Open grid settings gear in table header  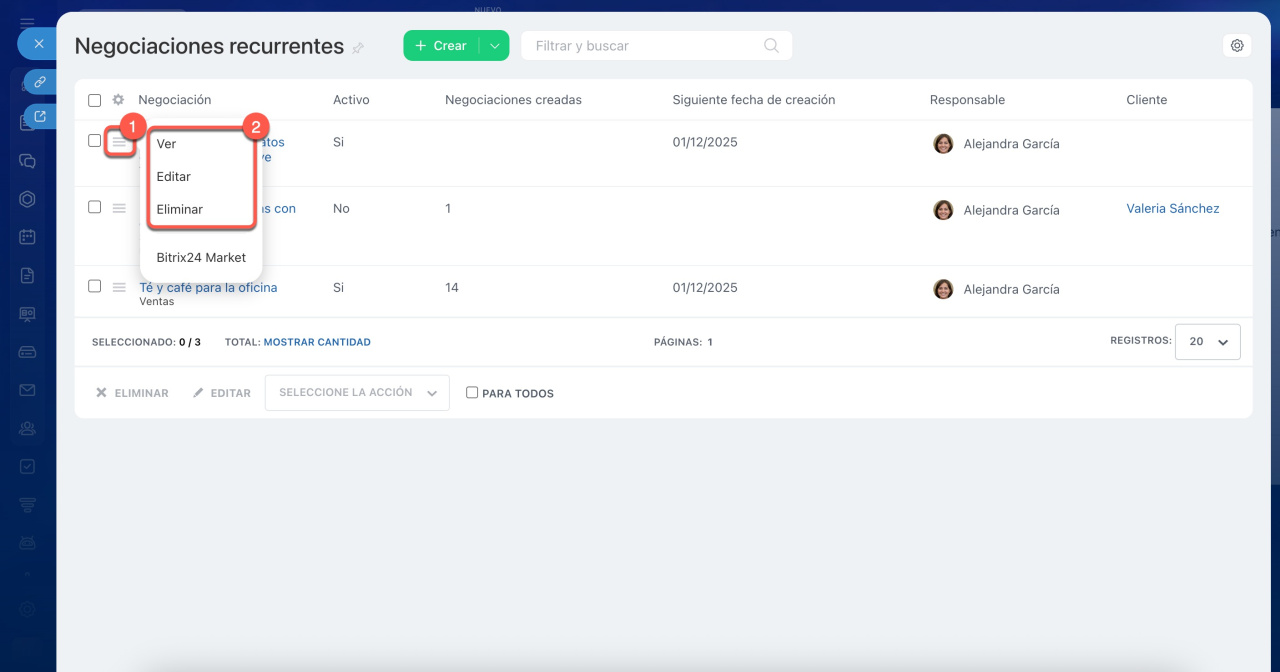point(118,100)
